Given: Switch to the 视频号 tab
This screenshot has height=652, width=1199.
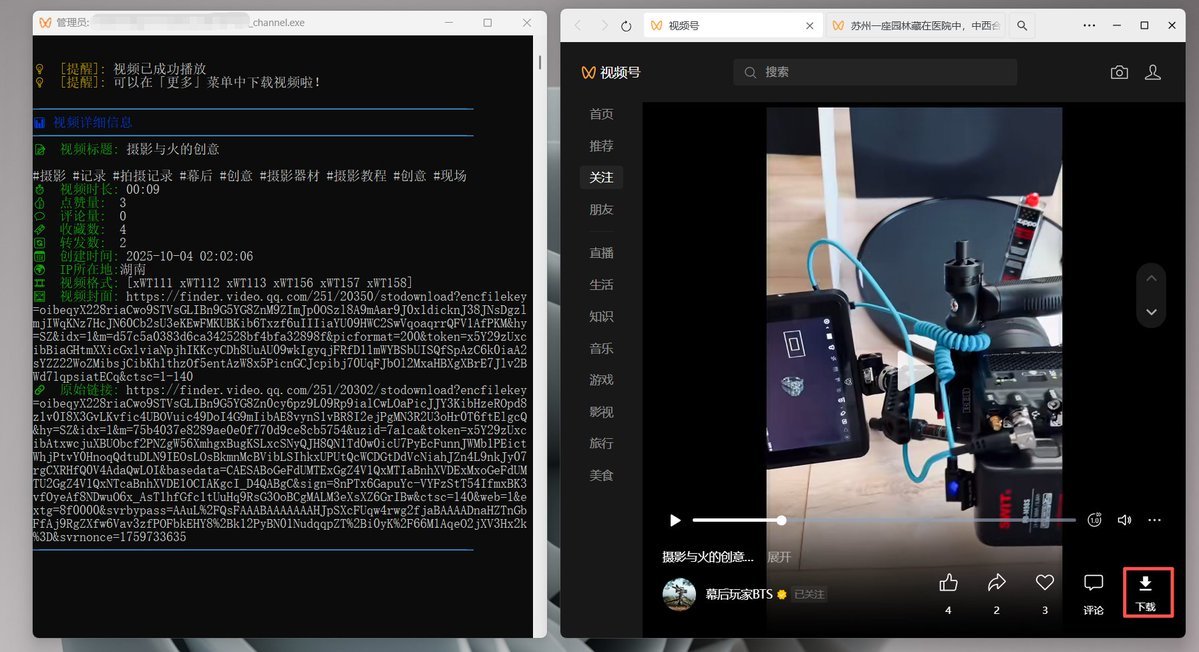Looking at the screenshot, I should point(732,25).
